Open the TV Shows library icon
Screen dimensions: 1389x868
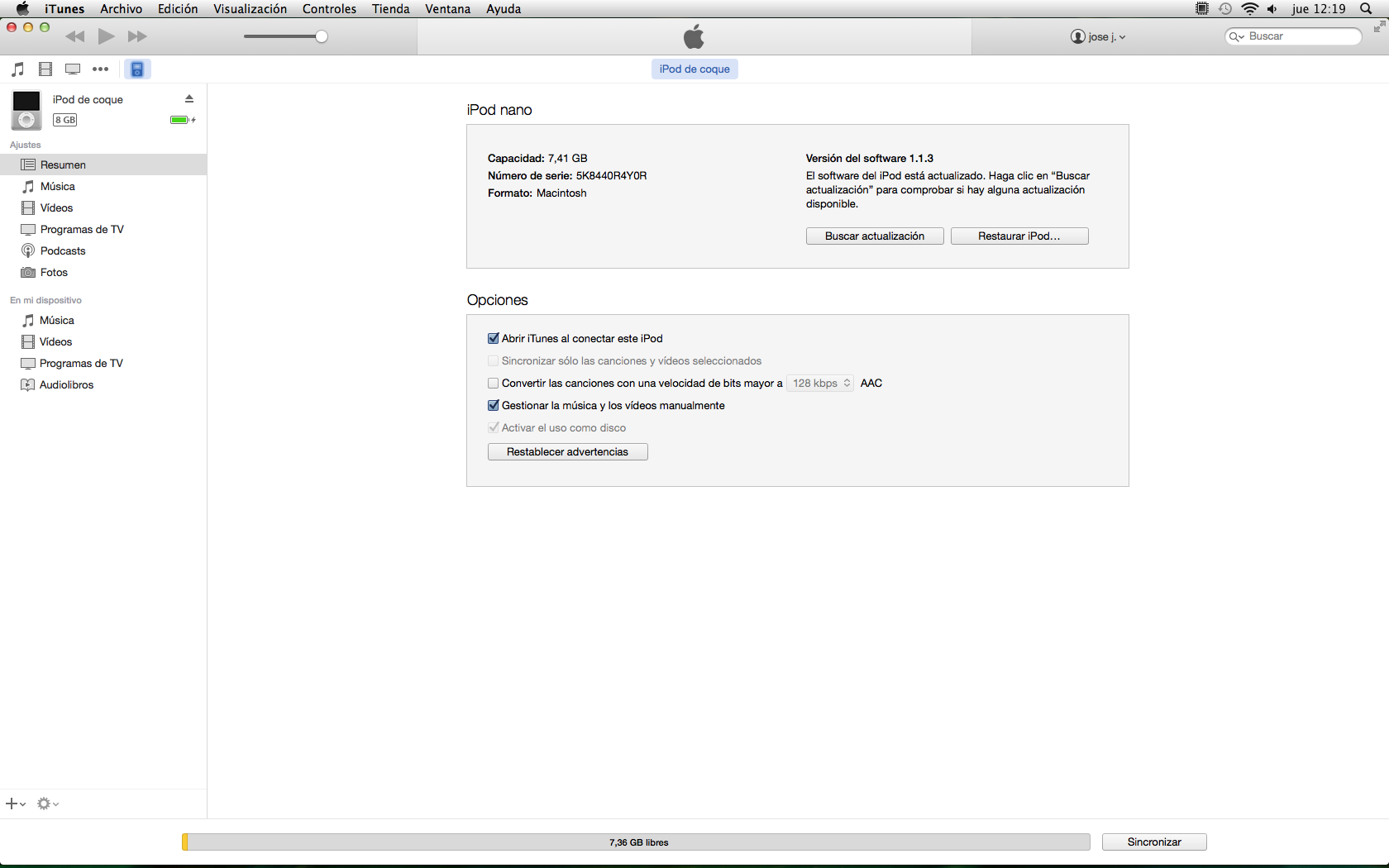[x=73, y=69]
